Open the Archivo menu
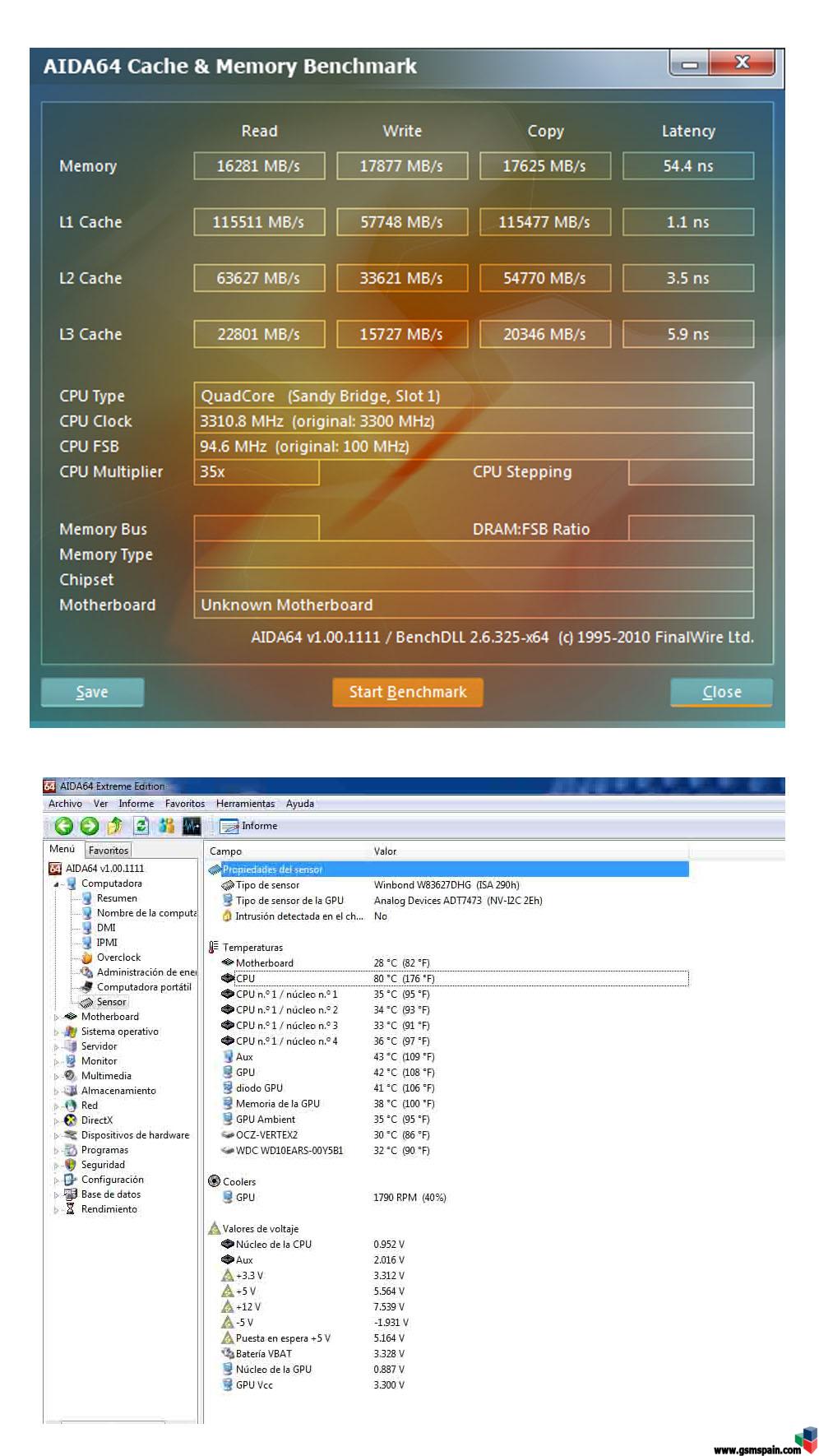819x1456 pixels. 65,804
